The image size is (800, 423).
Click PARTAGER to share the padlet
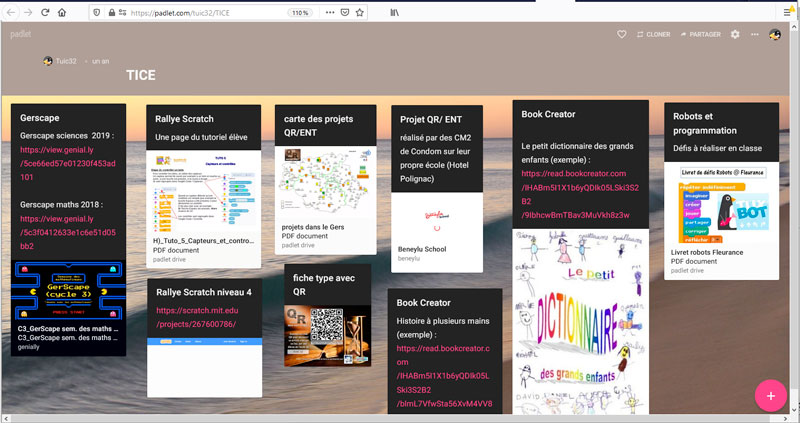click(701, 34)
